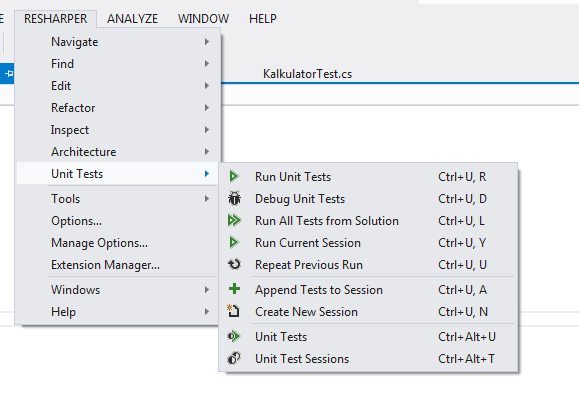Click the Unit Tests explorer window icon
Viewport: 579px width, 393px height.
pyautogui.click(x=234, y=336)
